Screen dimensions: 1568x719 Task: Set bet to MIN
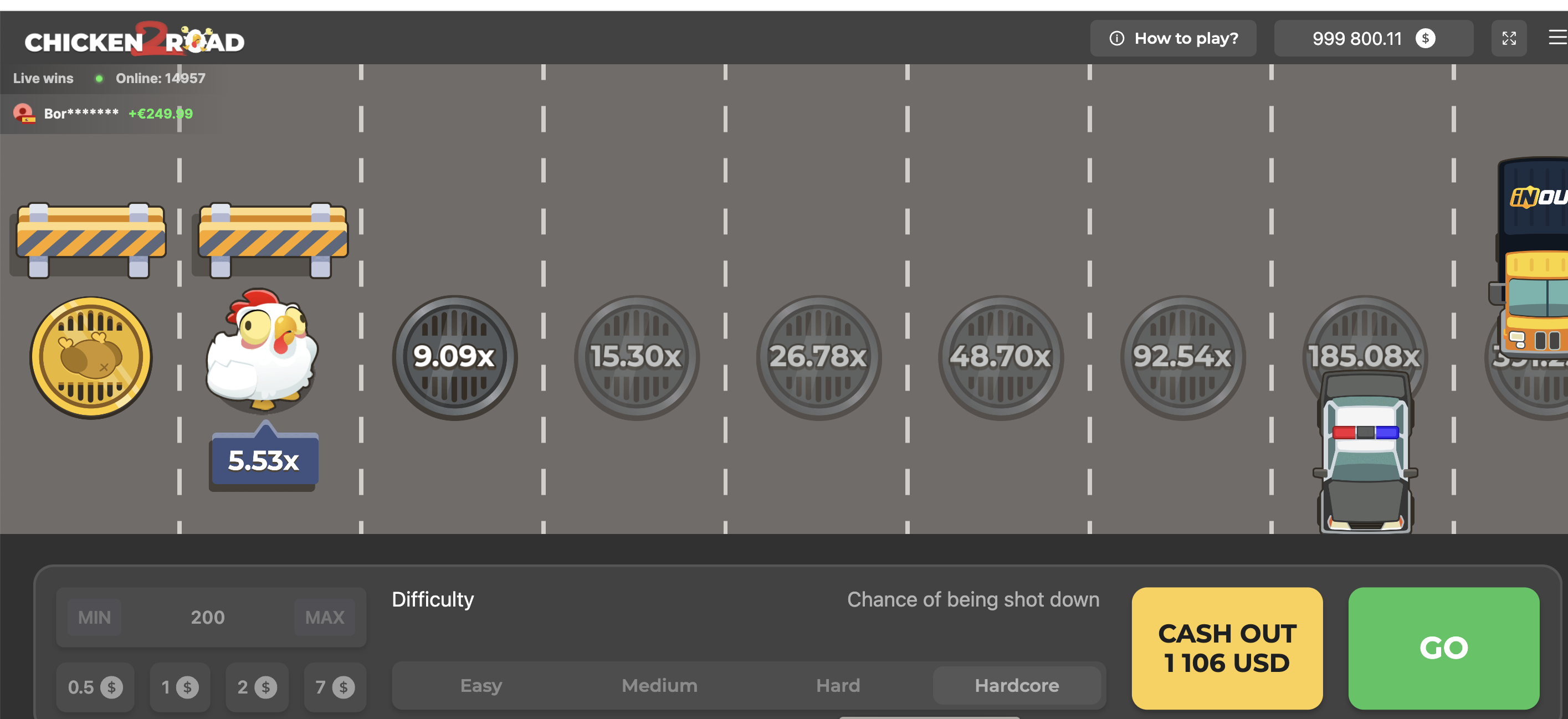click(94, 618)
